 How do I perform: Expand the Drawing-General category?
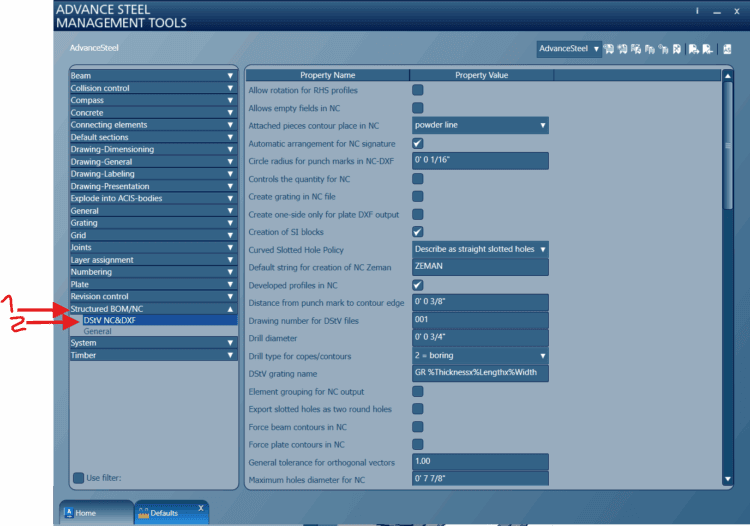tap(154, 162)
